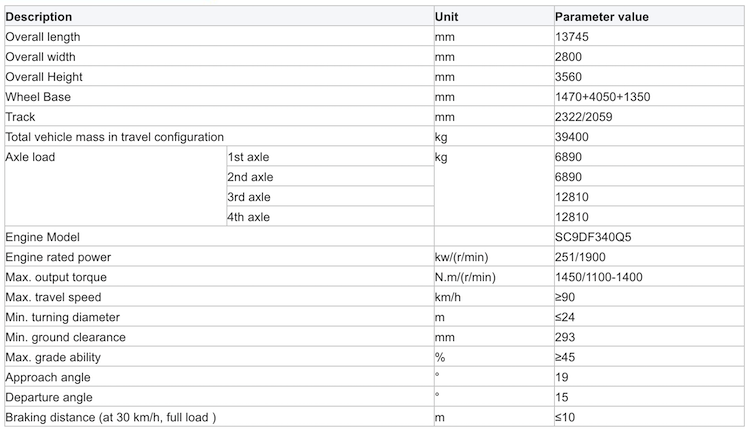Click the 3rd axle value 12810
Screen dimensions: 750x431
(572, 197)
